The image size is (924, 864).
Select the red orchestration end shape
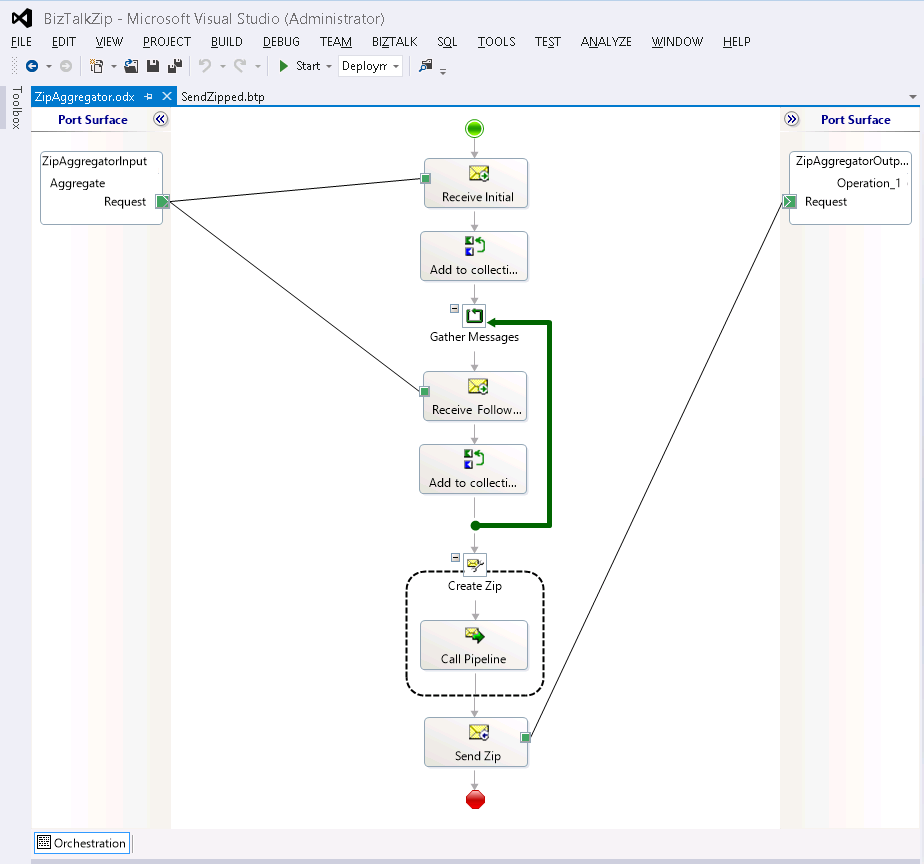click(475, 800)
